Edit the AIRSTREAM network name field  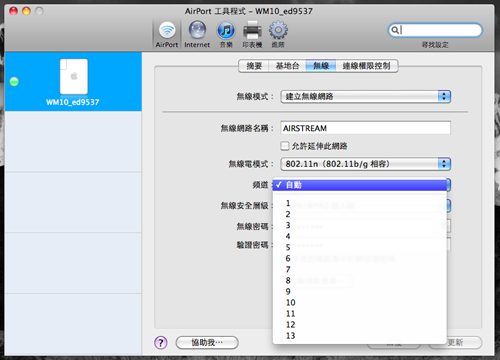coord(366,128)
